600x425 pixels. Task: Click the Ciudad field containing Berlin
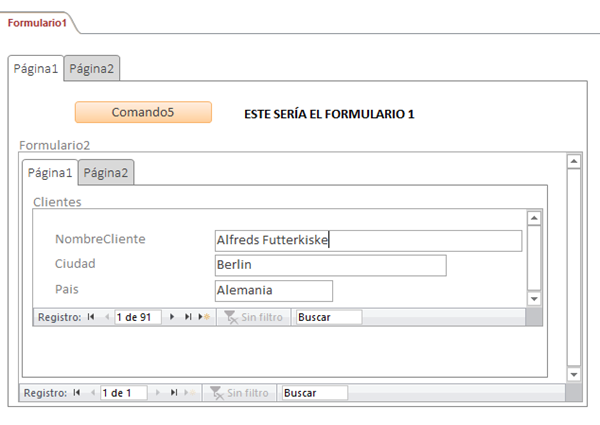click(x=330, y=265)
